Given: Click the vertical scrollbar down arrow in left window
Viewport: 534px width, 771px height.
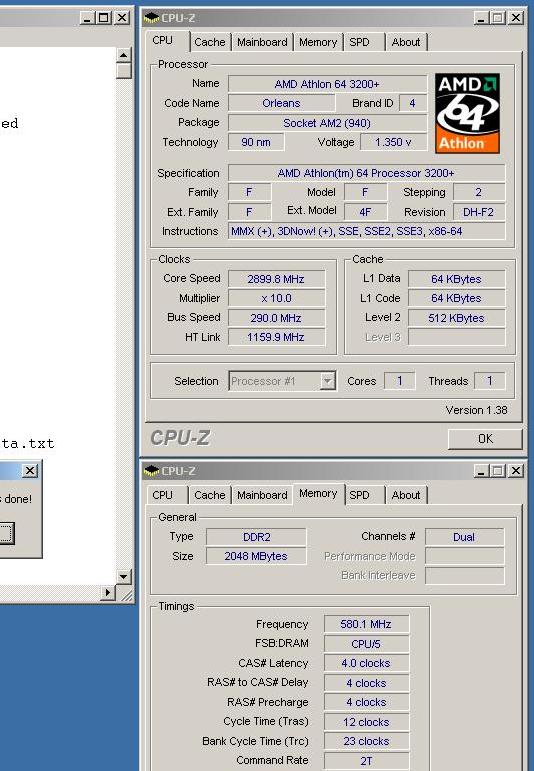Looking at the screenshot, I should point(123,576).
